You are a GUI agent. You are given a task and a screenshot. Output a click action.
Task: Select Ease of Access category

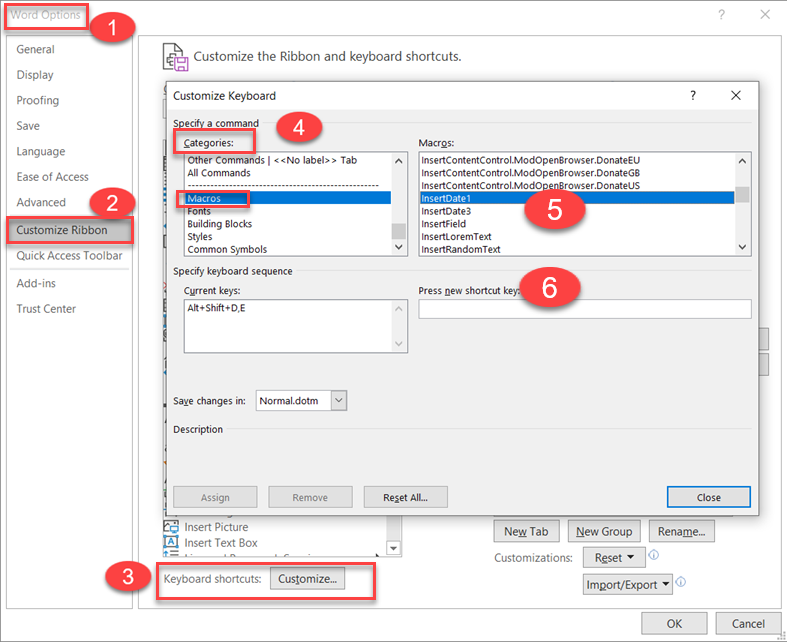pyautogui.click(x=52, y=177)
